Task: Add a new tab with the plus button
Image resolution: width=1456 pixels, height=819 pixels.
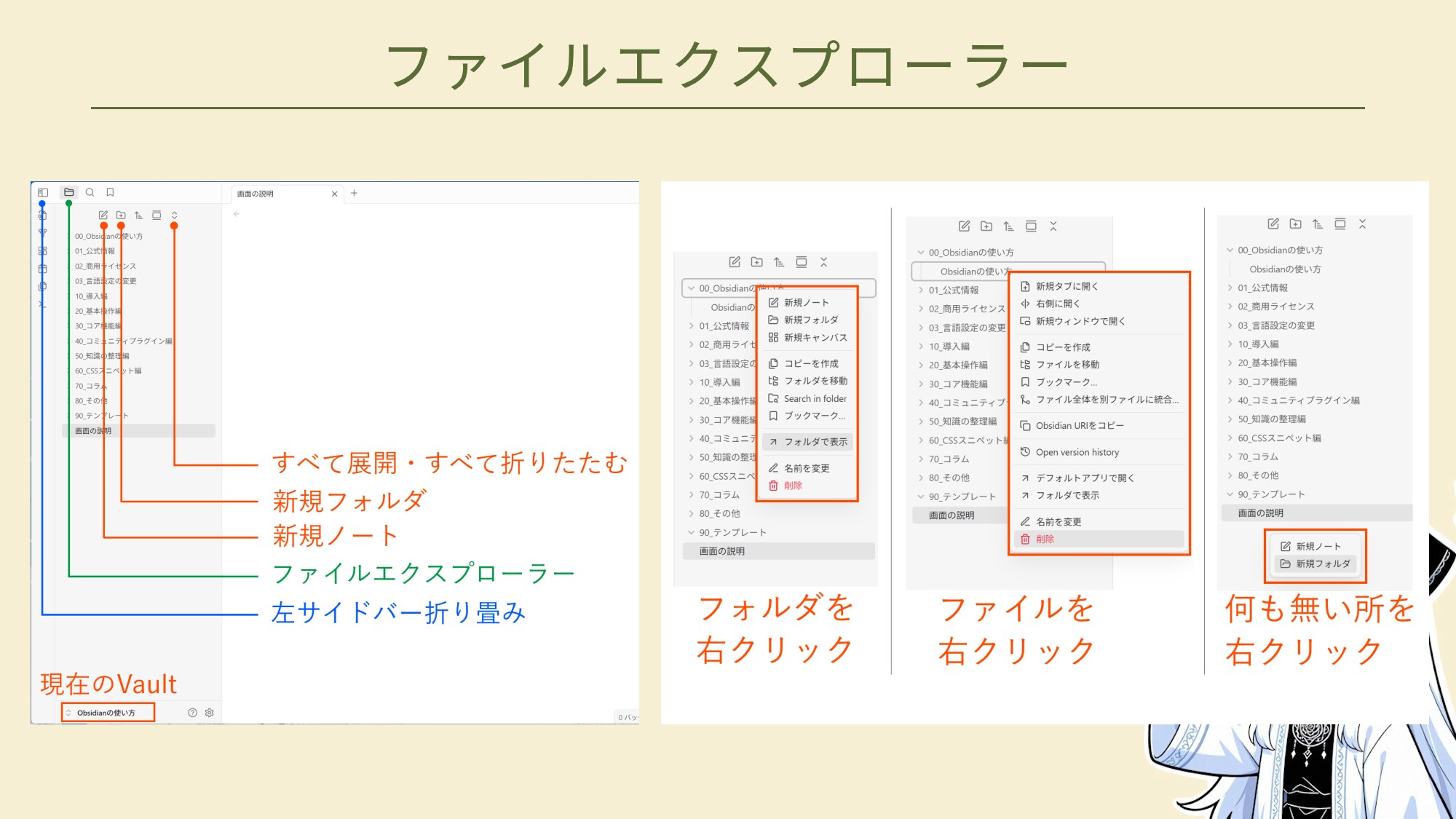Action: tap(355, 194)
